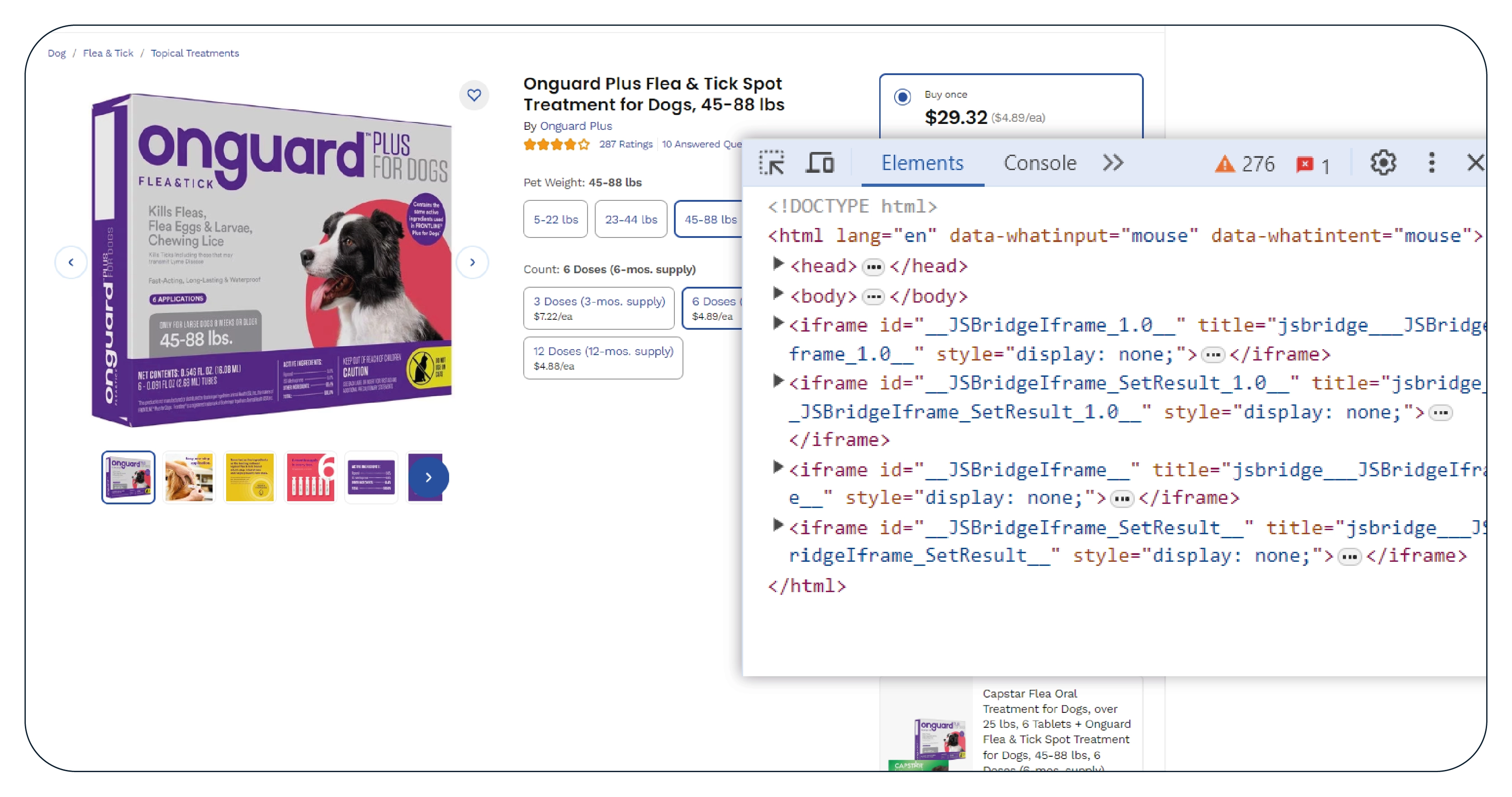Expand collapsed head ellipsis badge
Image resolution: width=1512 pixels, height=797 pixels.
873,268
